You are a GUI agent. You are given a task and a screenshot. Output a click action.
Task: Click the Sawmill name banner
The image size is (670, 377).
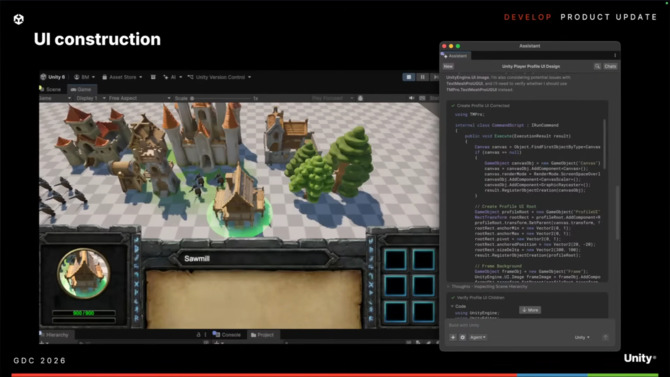click(x=255, y=258)
